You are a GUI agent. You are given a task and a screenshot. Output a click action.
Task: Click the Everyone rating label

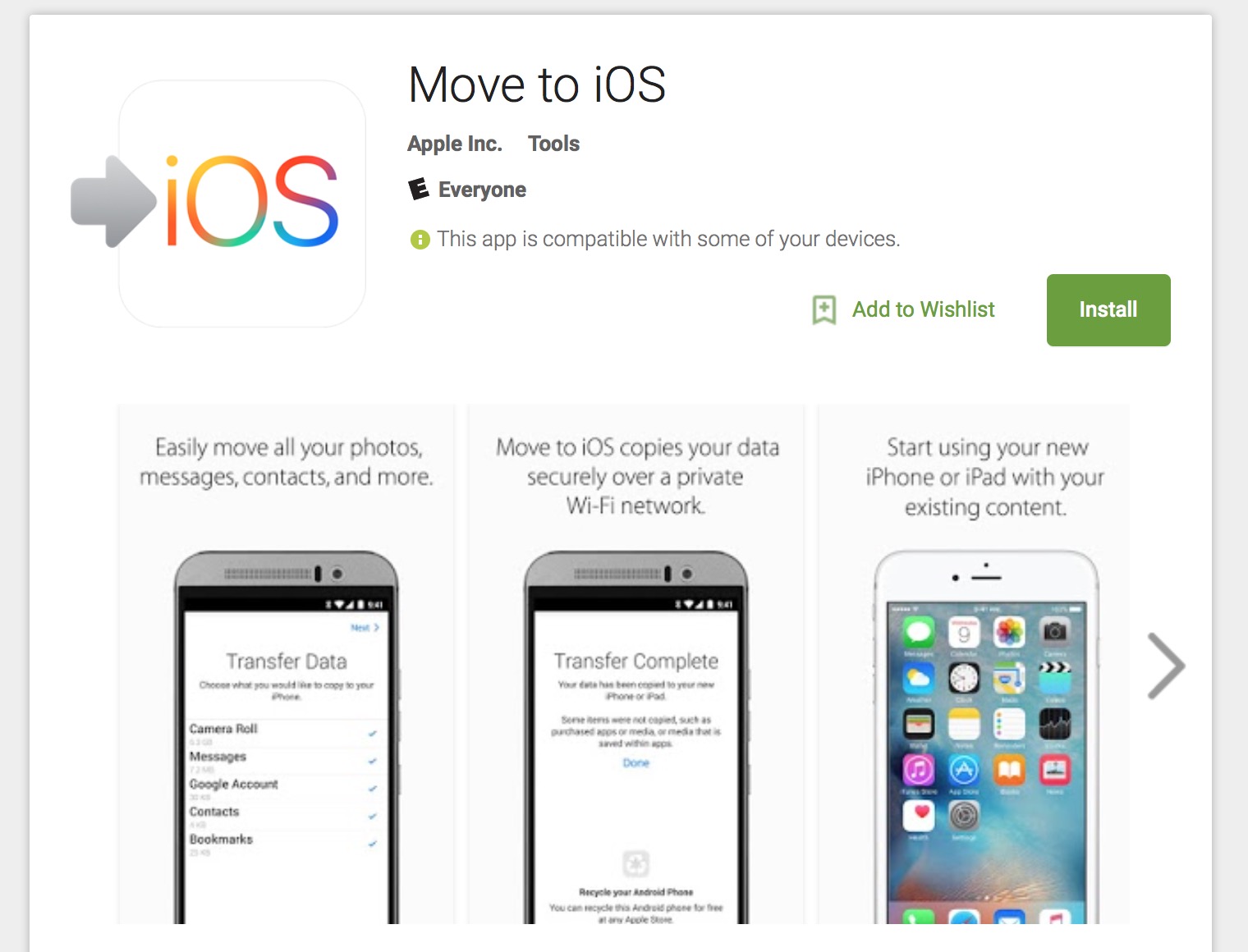point(482,190)
